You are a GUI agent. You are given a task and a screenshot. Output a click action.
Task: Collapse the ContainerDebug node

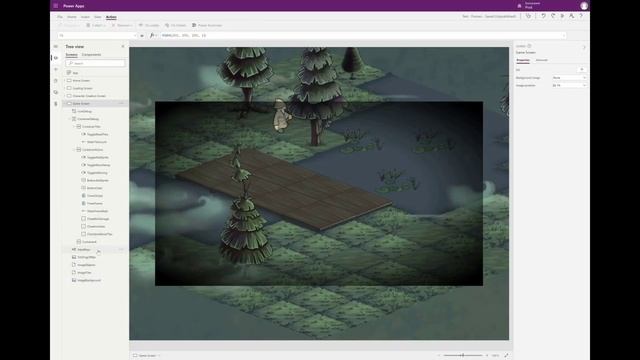[x=69, y=119]
